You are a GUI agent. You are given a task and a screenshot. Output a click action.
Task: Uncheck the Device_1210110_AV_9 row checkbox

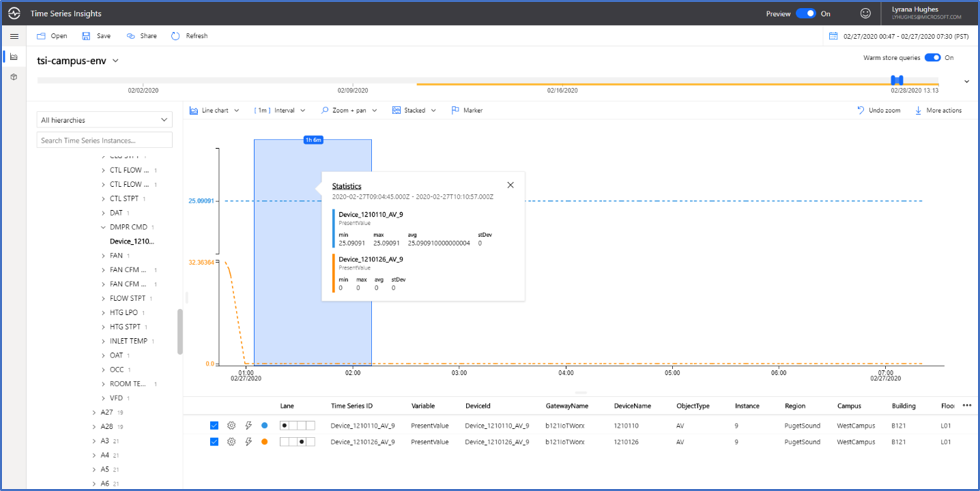(214, 425)
